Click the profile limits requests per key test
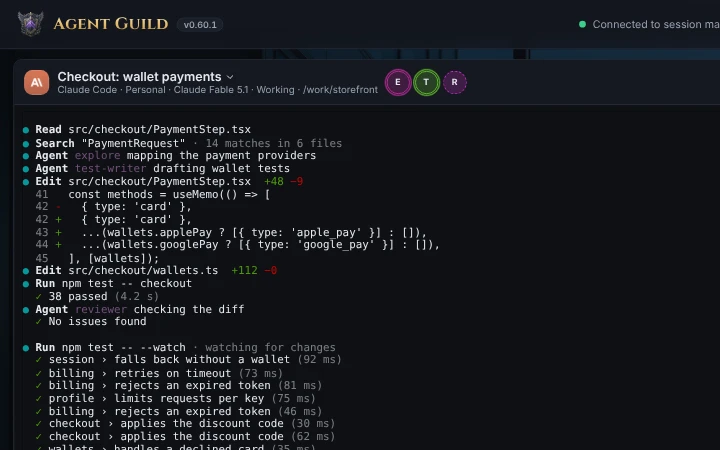This screenshot has height=450, width=720. point(175,399)
